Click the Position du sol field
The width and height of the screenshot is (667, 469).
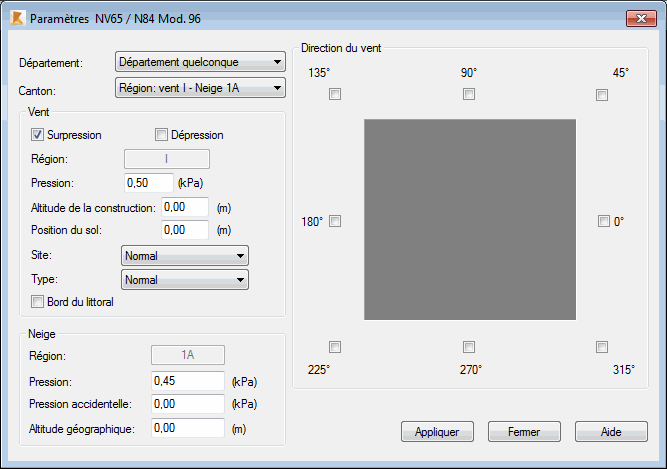[x=185, y=230]
